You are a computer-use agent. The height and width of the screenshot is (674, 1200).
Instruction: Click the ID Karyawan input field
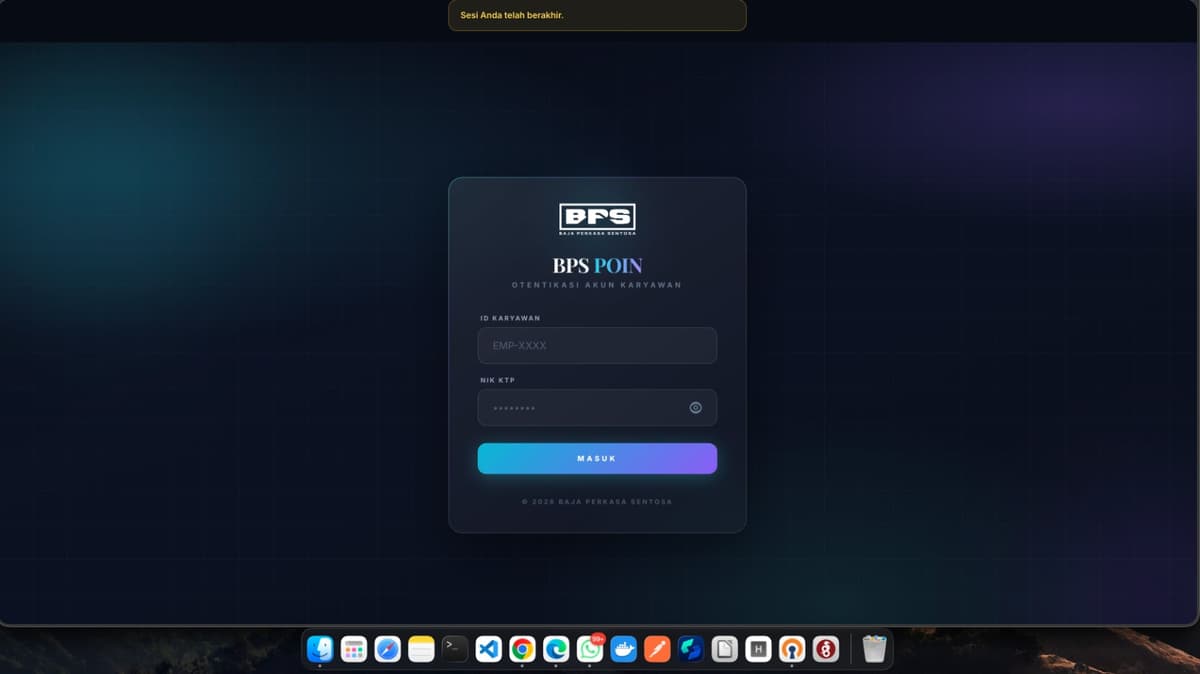click(597, 345)
